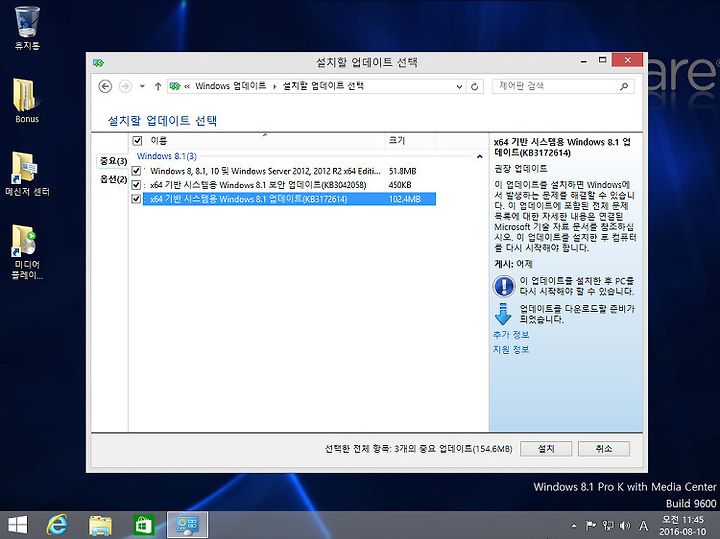Uncheck the Windows Server 2012 R2 x64 update
This screenshot has height=539, width=720.
click(136, 171)
